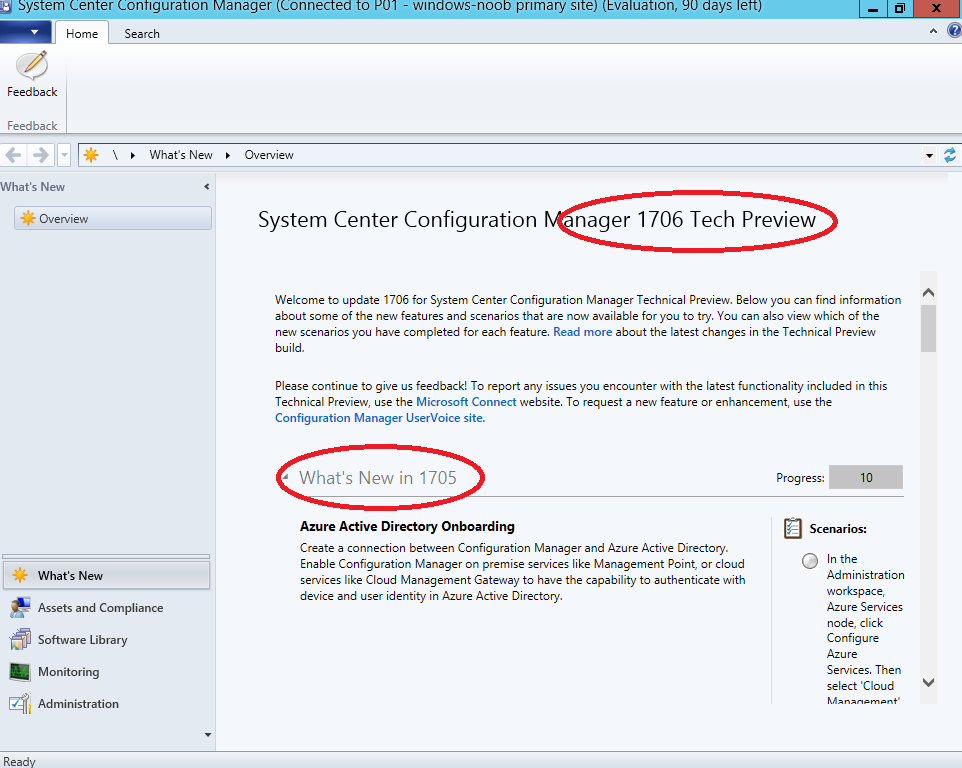Image resolution: width=962 pixels, height=768 pixels.
Task: Click the scroll down arrow
Action: 929,682
